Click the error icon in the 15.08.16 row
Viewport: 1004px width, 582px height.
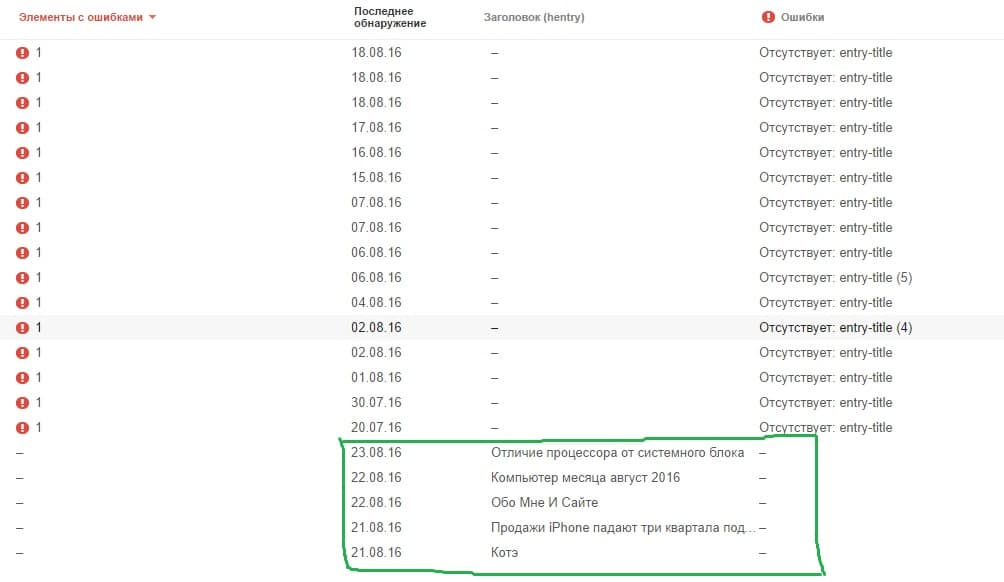point(23,177)
